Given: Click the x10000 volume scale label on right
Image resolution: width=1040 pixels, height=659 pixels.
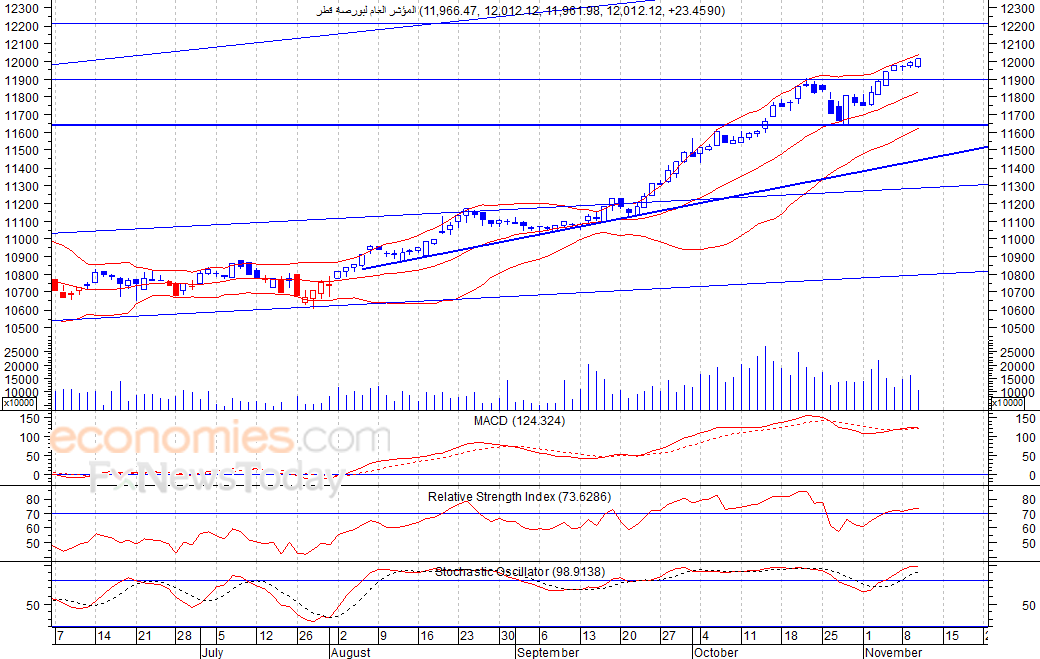Looking at the screenshot, I should pos(1007,403).
